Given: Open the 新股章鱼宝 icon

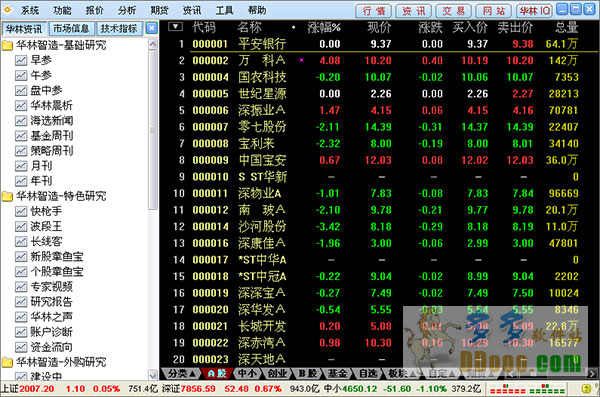Looking at the screenshot, I should [21, 256].
